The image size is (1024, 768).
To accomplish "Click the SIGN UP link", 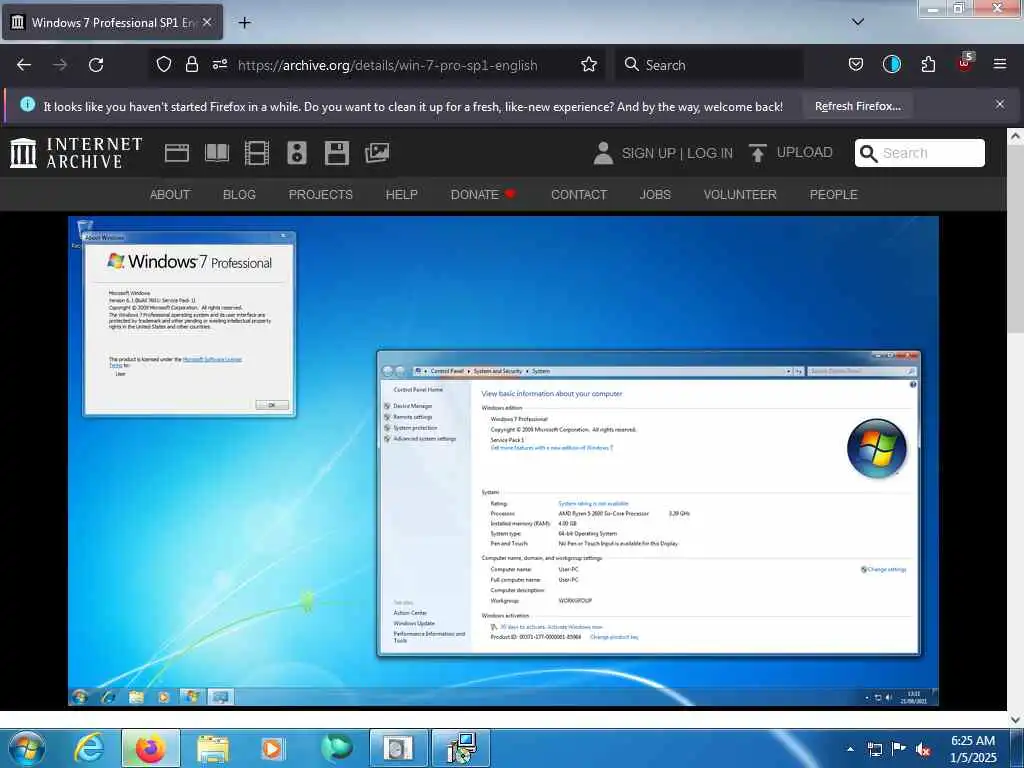I will tap(648, 153).
